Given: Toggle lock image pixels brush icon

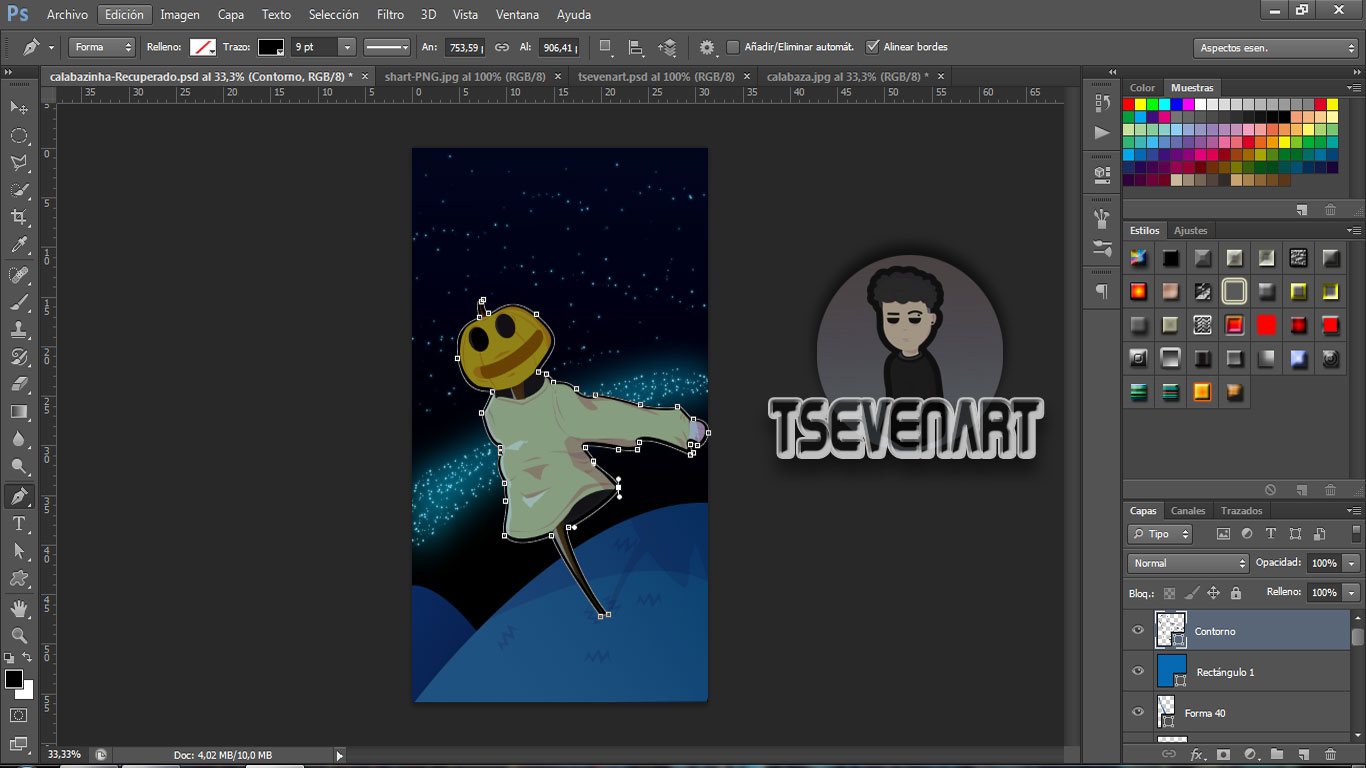Looking at the screenshot, I should (1192, 593).
